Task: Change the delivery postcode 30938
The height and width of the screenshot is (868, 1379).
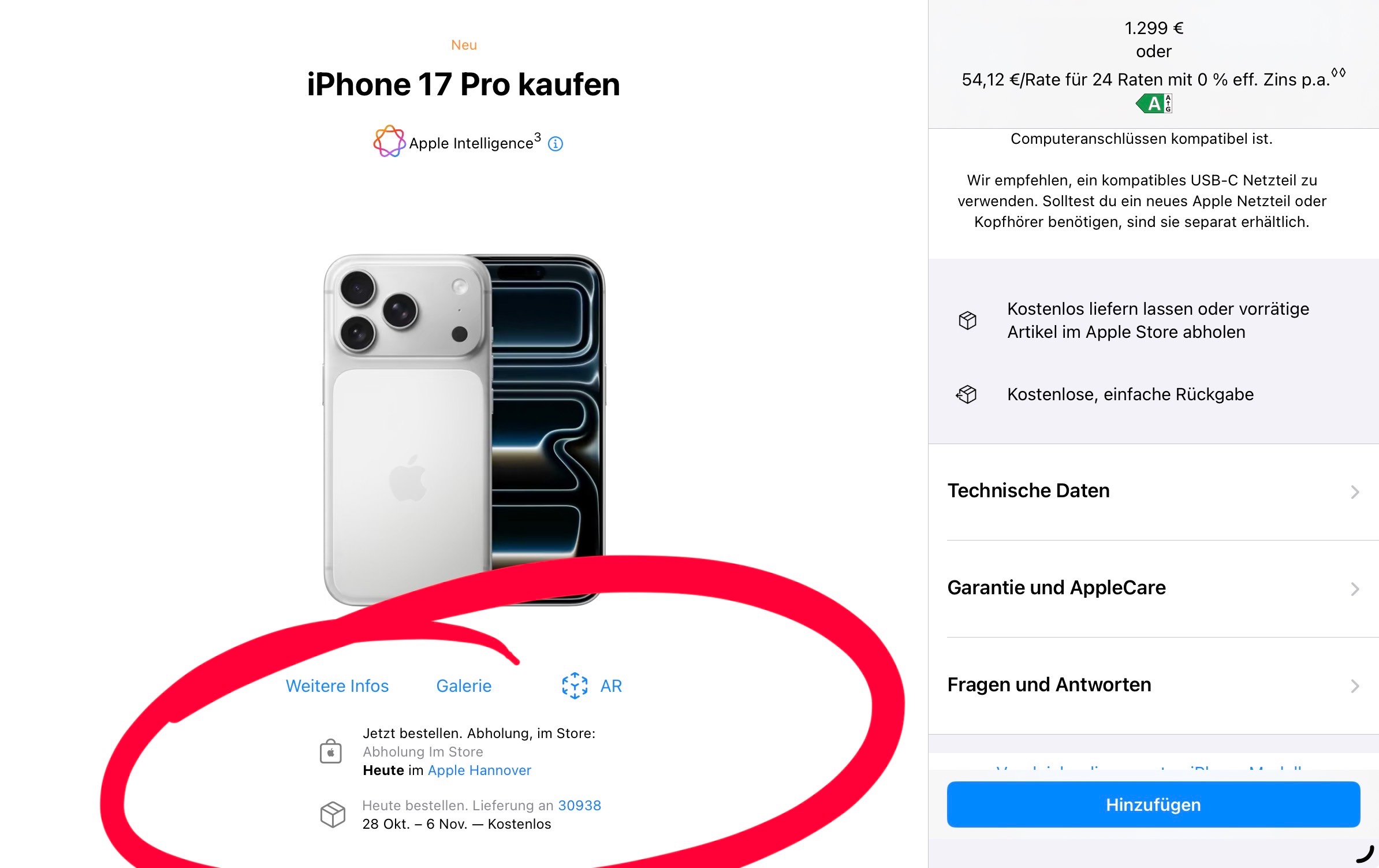Action: (579, 806)
